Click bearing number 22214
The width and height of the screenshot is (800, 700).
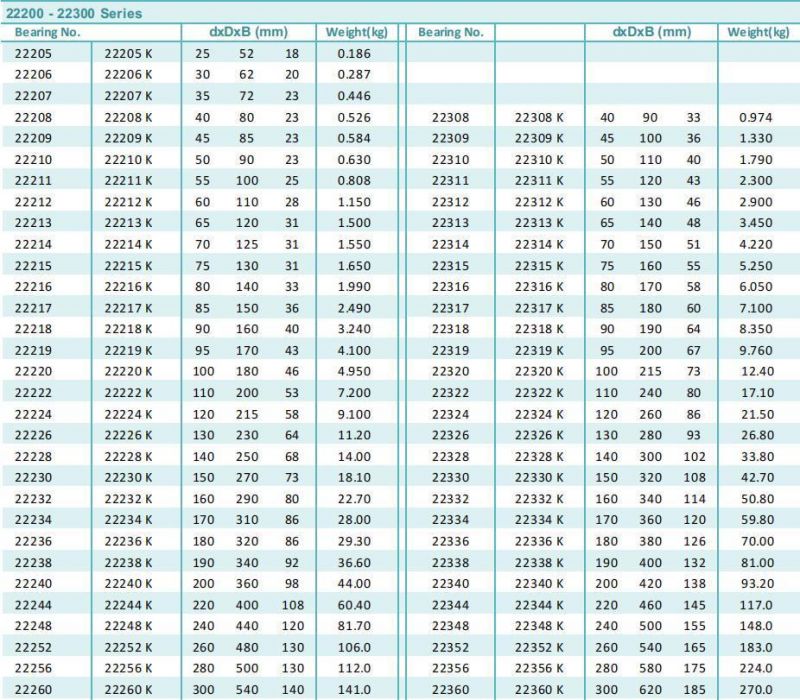point(33,244)
